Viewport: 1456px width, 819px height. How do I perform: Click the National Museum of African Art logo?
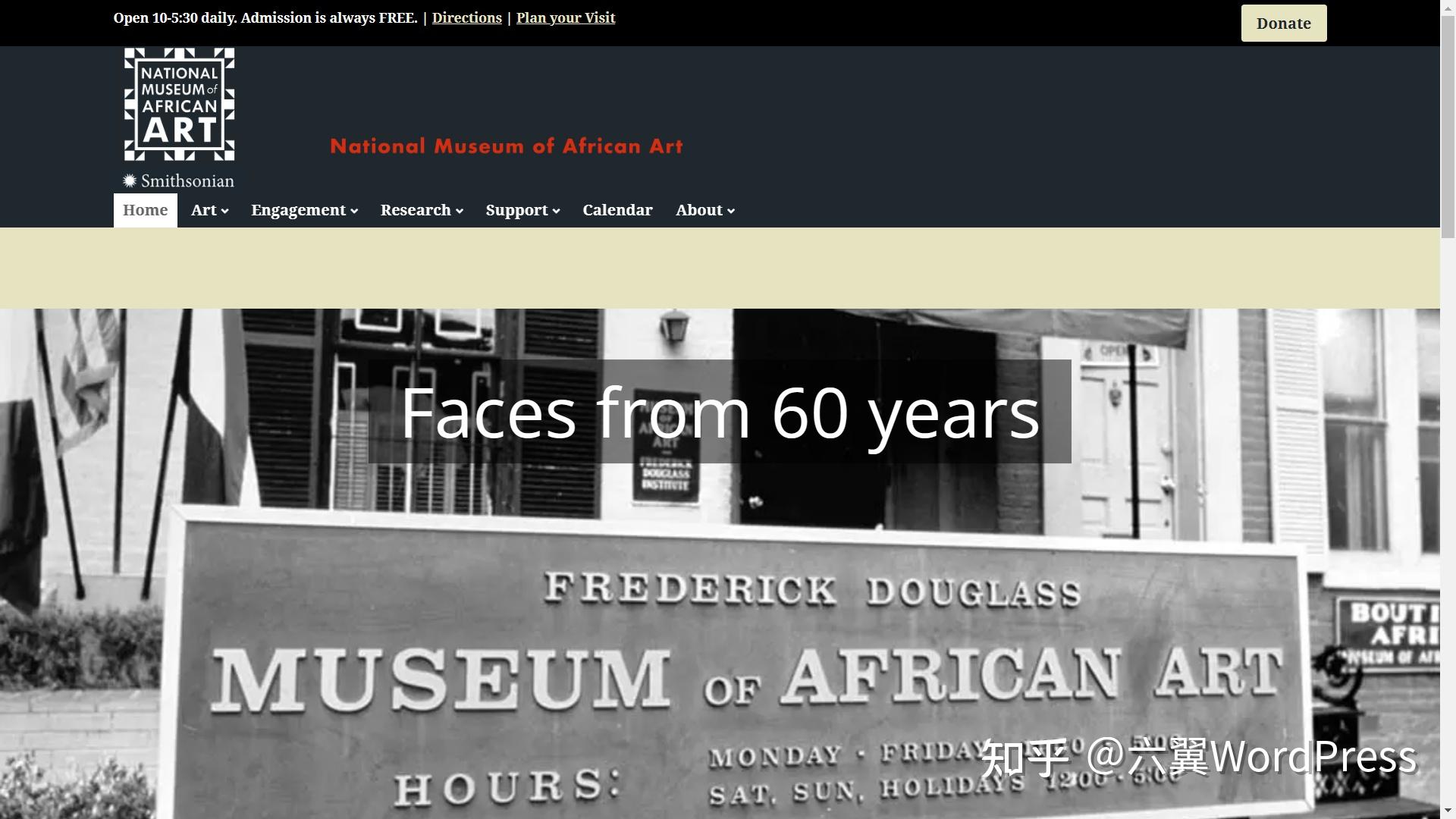[x=180, y=105]
